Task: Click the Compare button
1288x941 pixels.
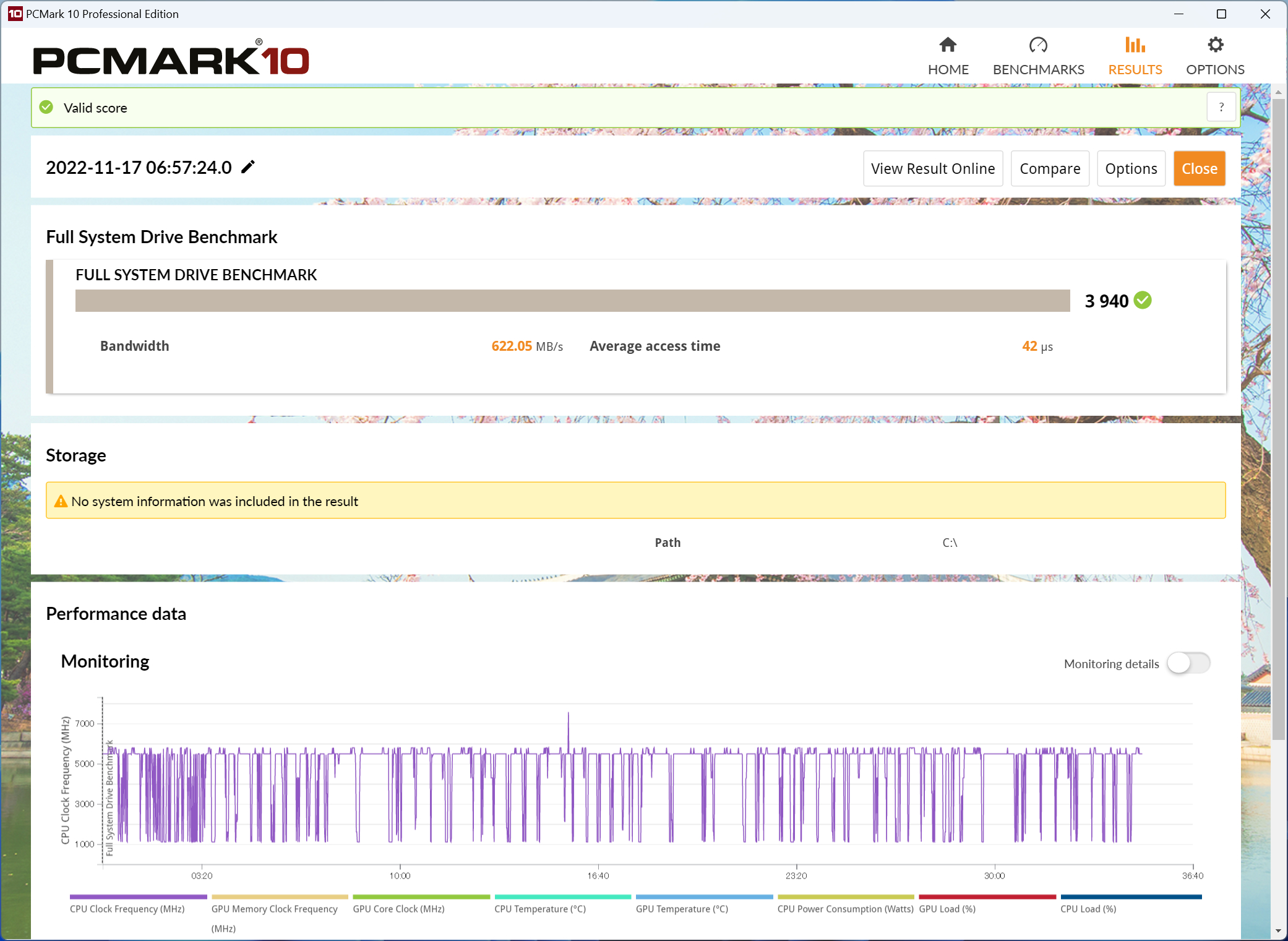Action: pyautogui.click(x=1050, y=168)
